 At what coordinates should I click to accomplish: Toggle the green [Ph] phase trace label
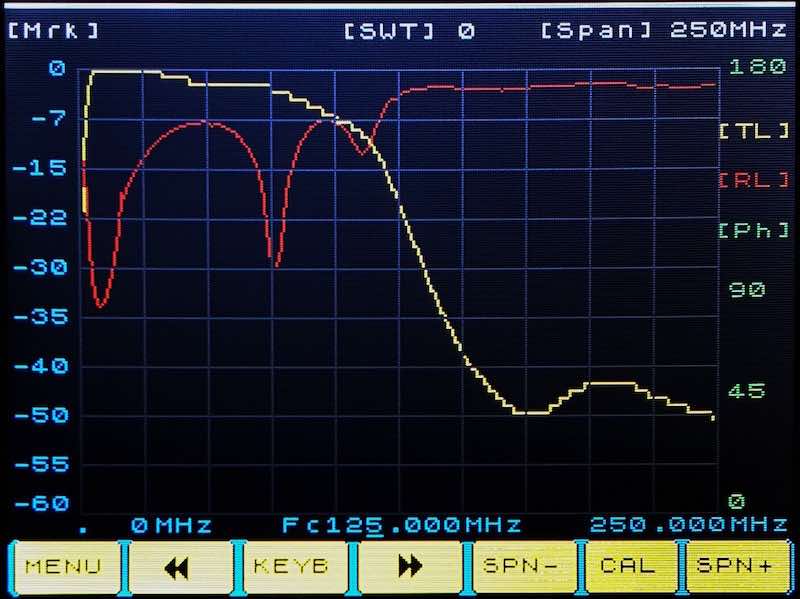click(x=746, y=230)
